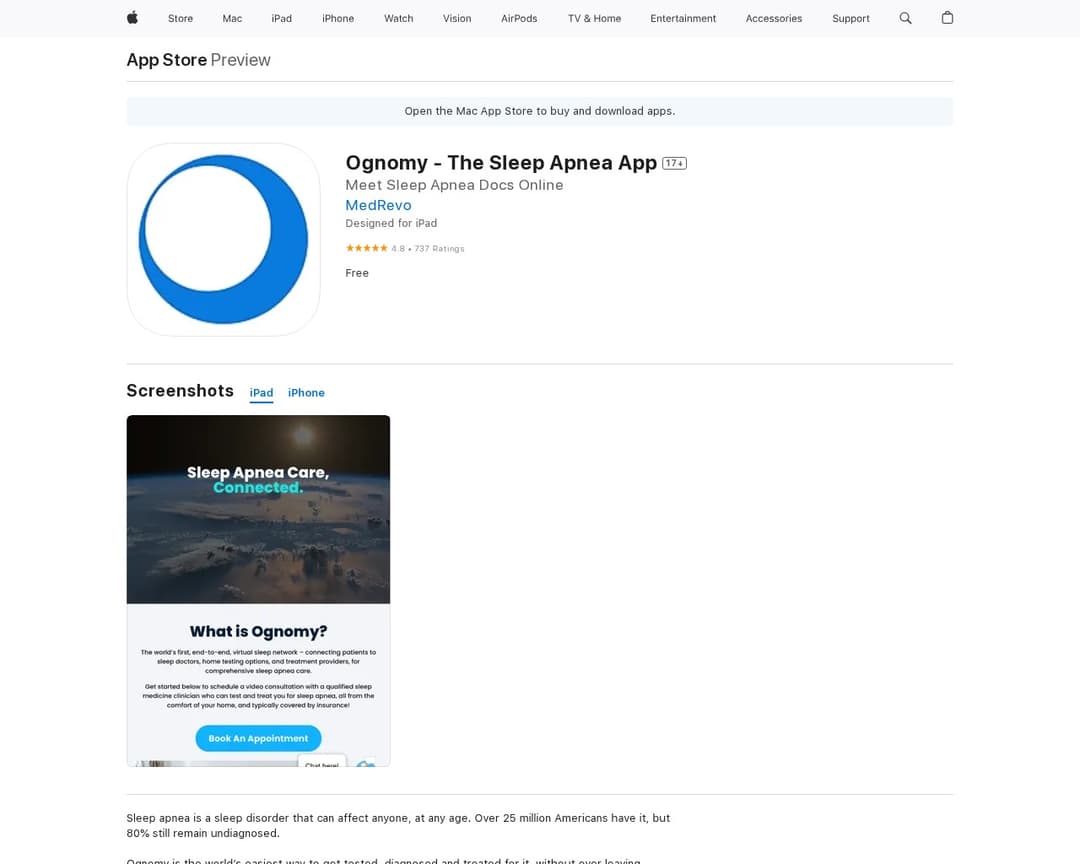This screenshot has height=864, width=1080.
Task: Select the iPad screenshots tab
Action: (x=261, y=392)
